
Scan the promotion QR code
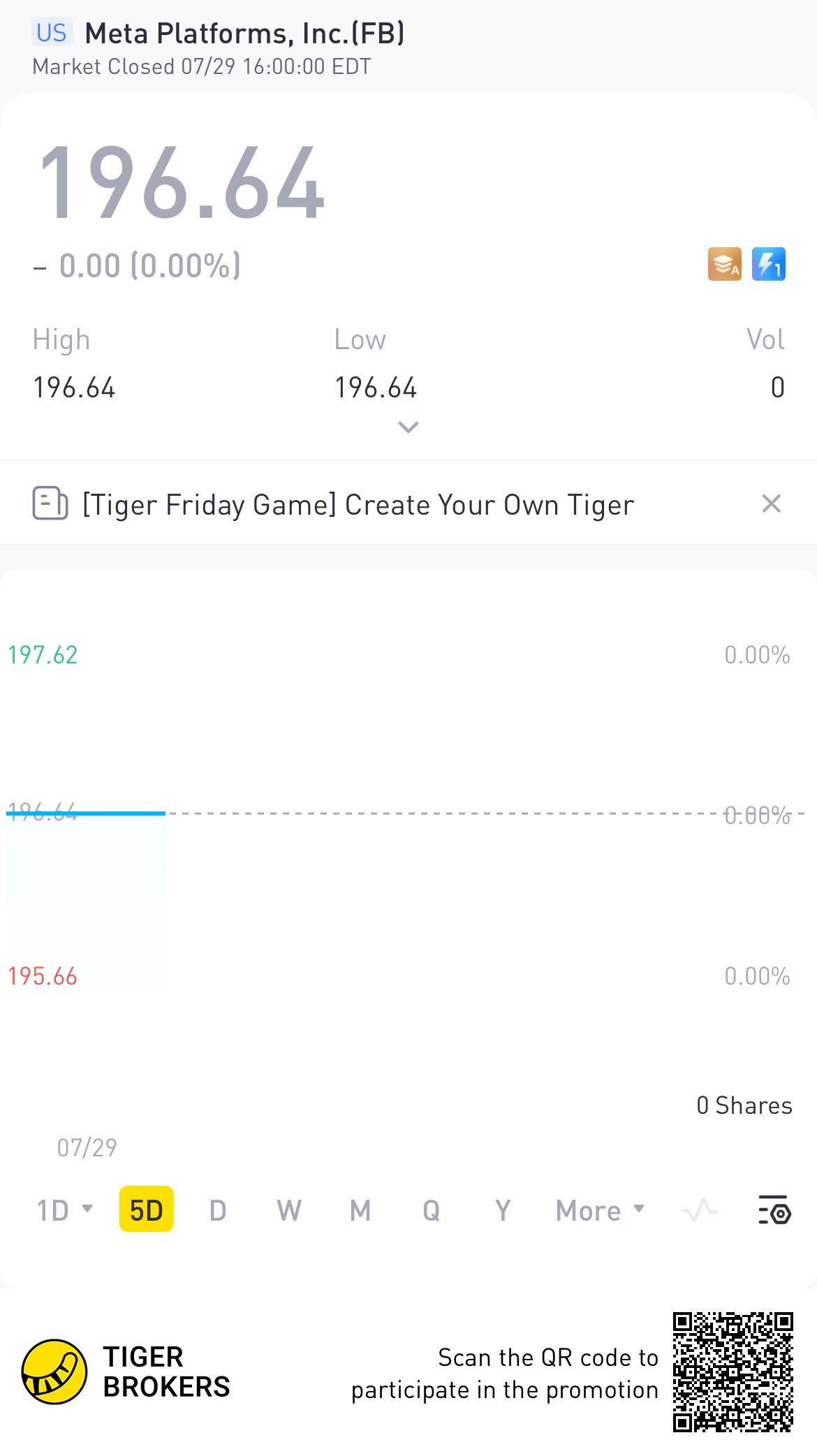click(x=733, y=1372)
